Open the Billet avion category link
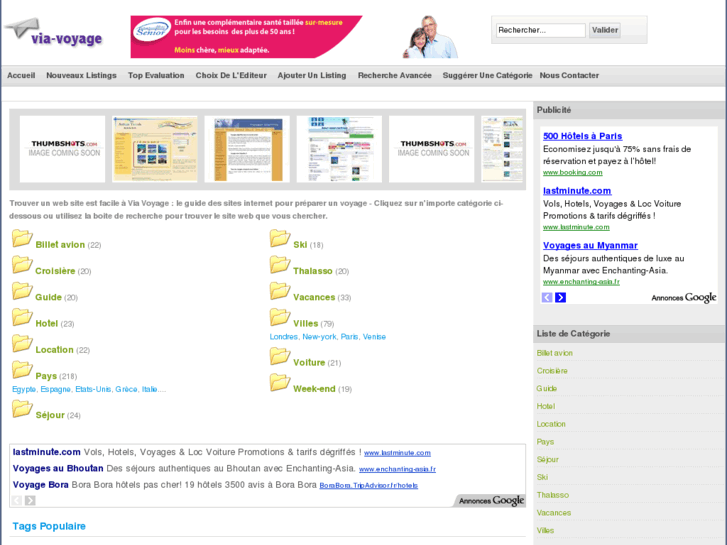This screenshot has height=545, width=727. tap(60, 245)
